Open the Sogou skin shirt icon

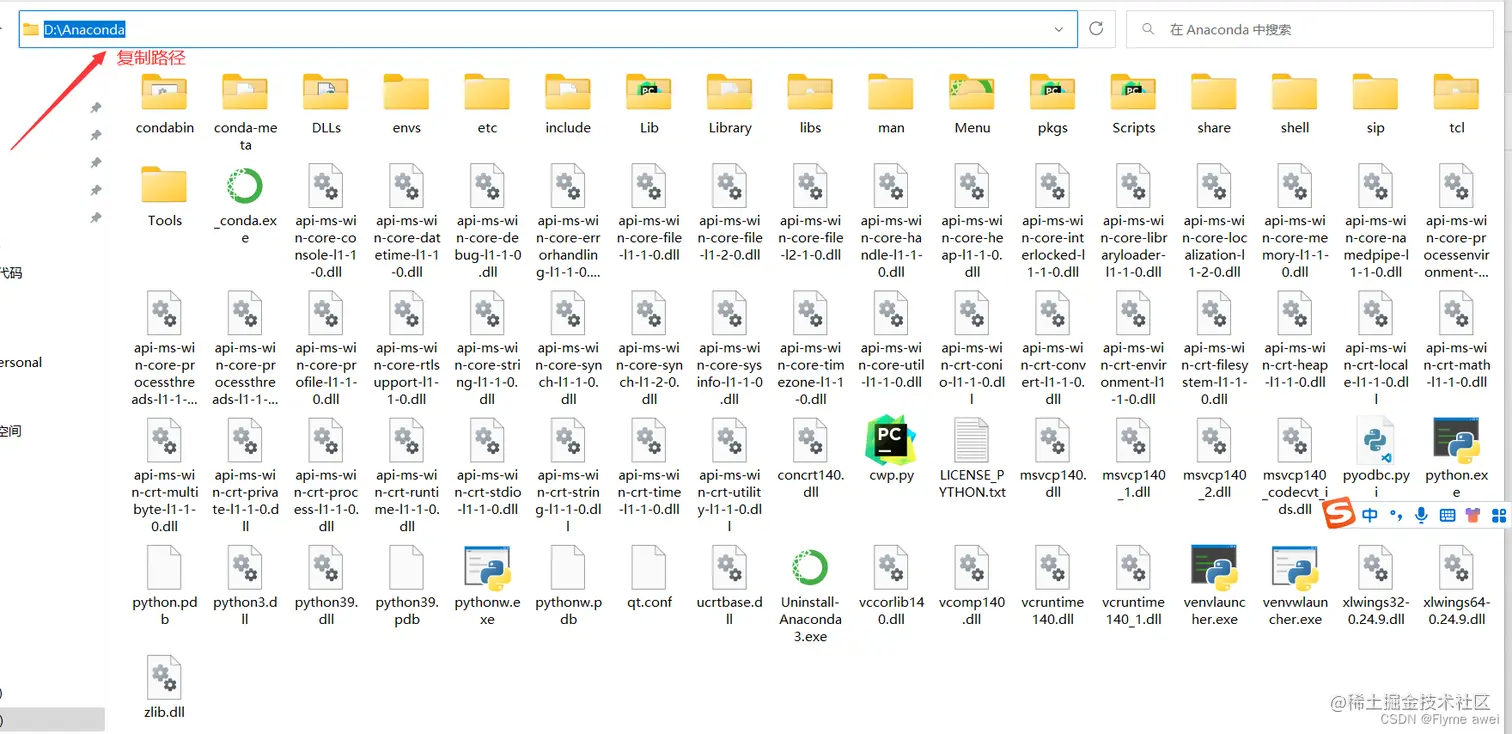[x=1472, y=516]
